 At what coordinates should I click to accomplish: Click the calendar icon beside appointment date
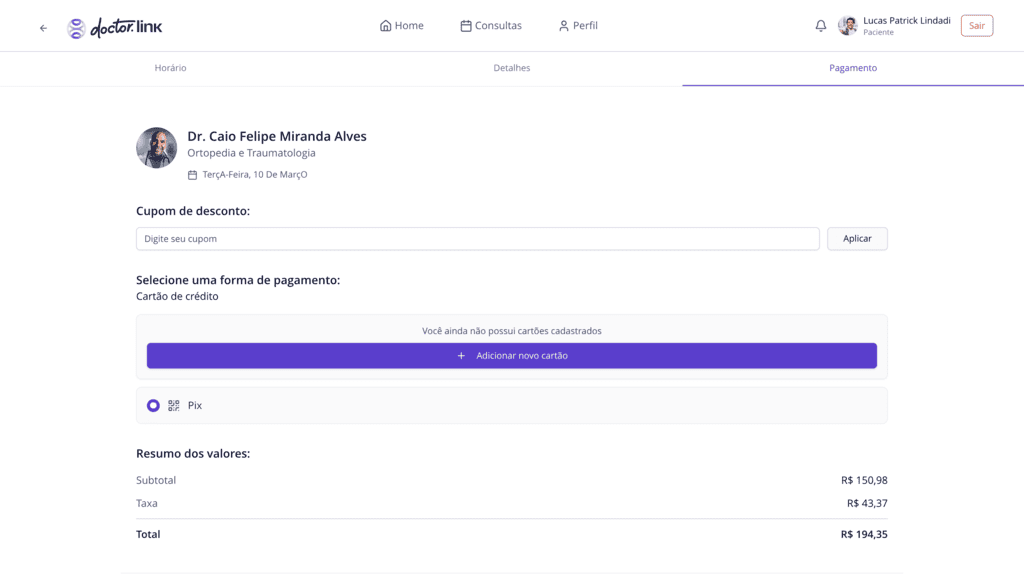pos(192,175)
